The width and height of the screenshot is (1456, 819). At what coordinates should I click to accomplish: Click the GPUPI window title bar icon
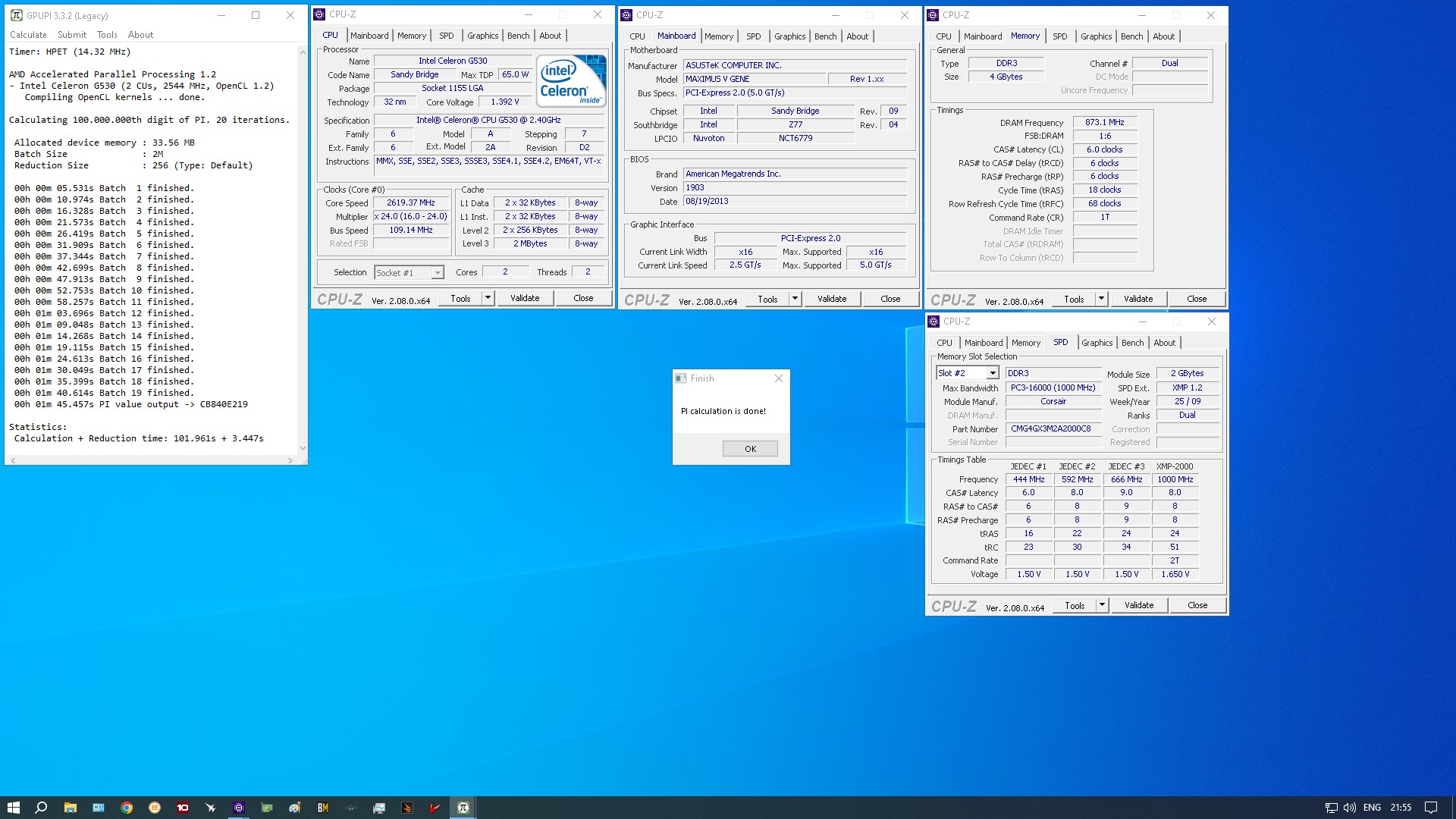pos(16,15)
